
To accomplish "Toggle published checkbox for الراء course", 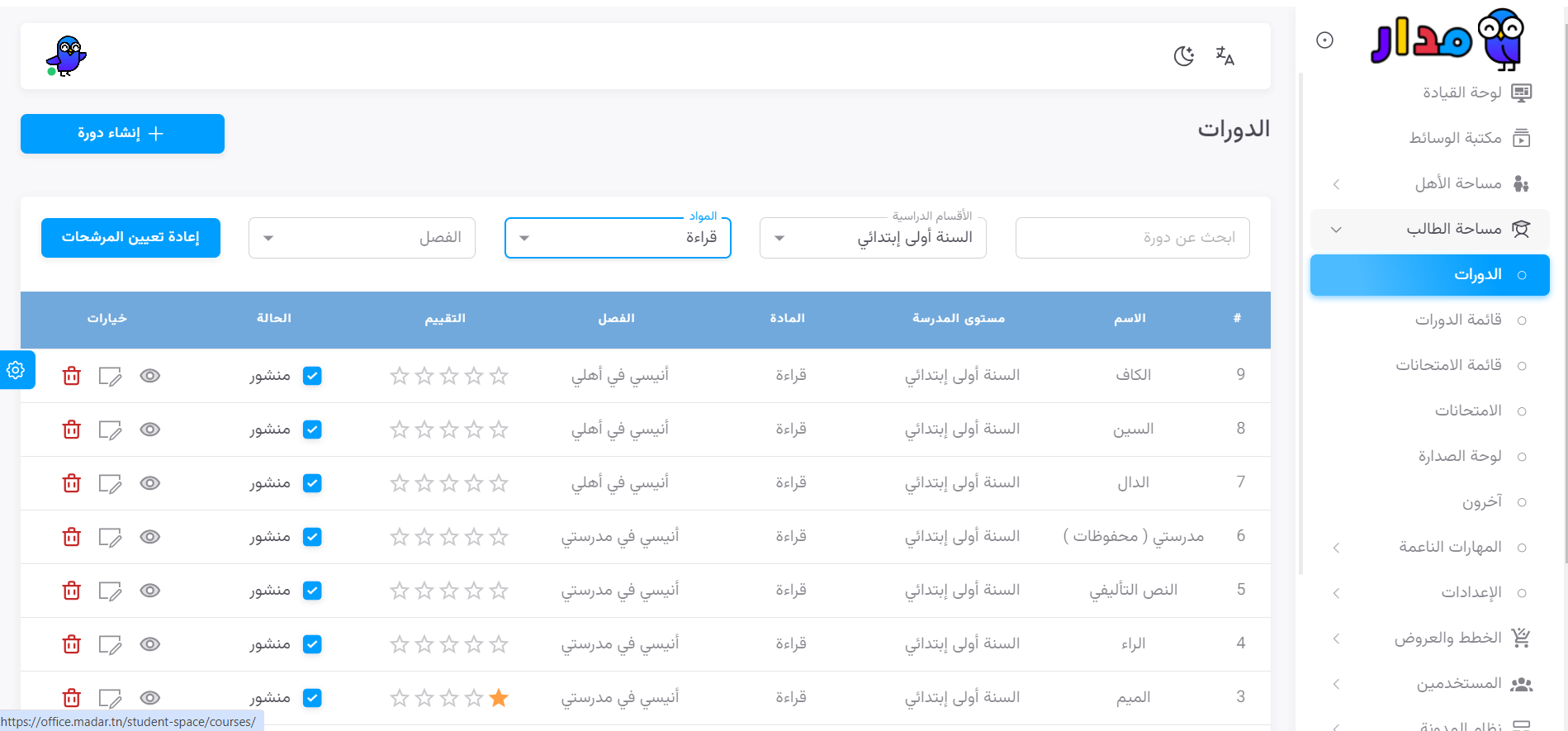I will [312, 644].
